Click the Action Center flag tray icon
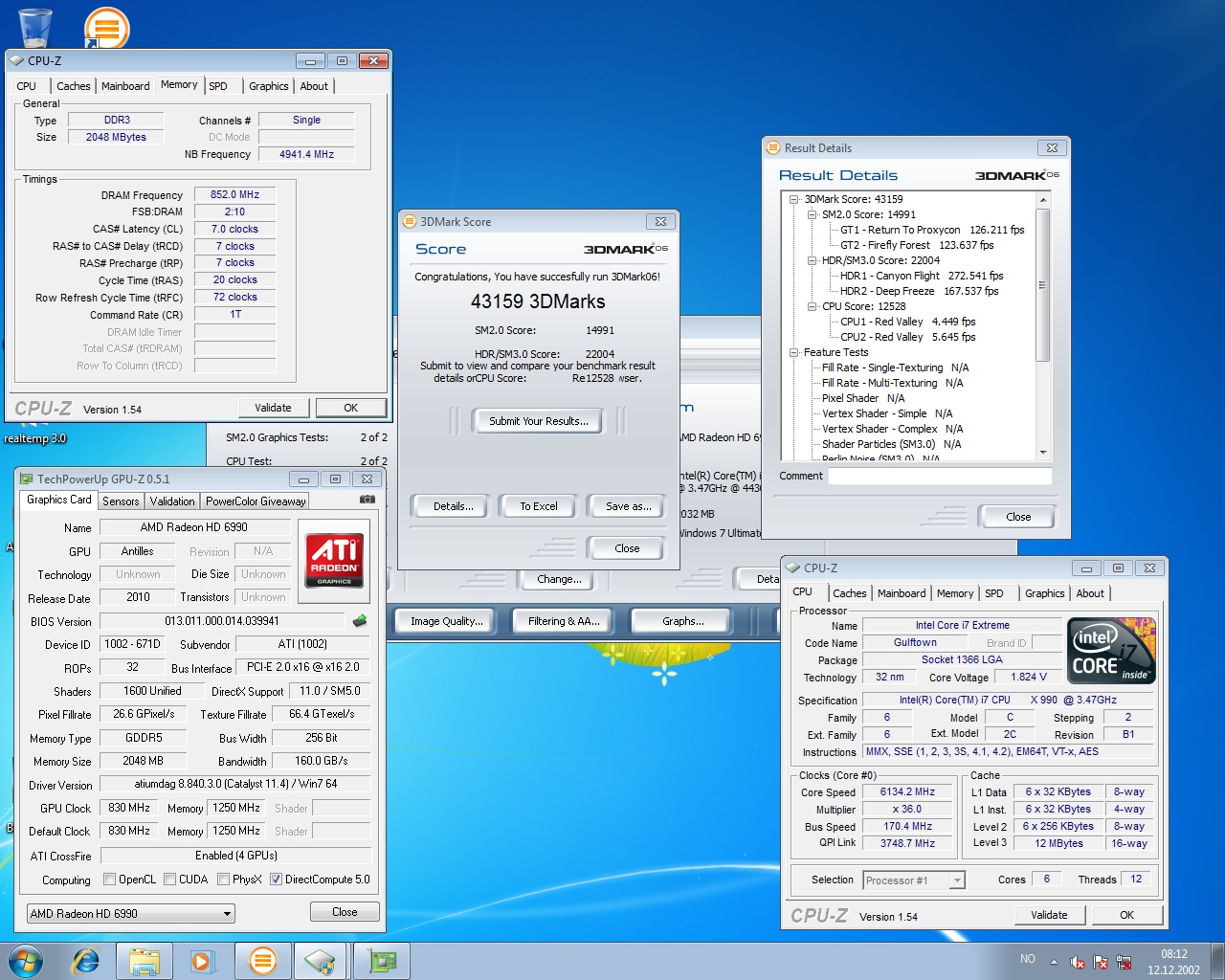Screen dimensions: 1225x980 [1101, 962]
